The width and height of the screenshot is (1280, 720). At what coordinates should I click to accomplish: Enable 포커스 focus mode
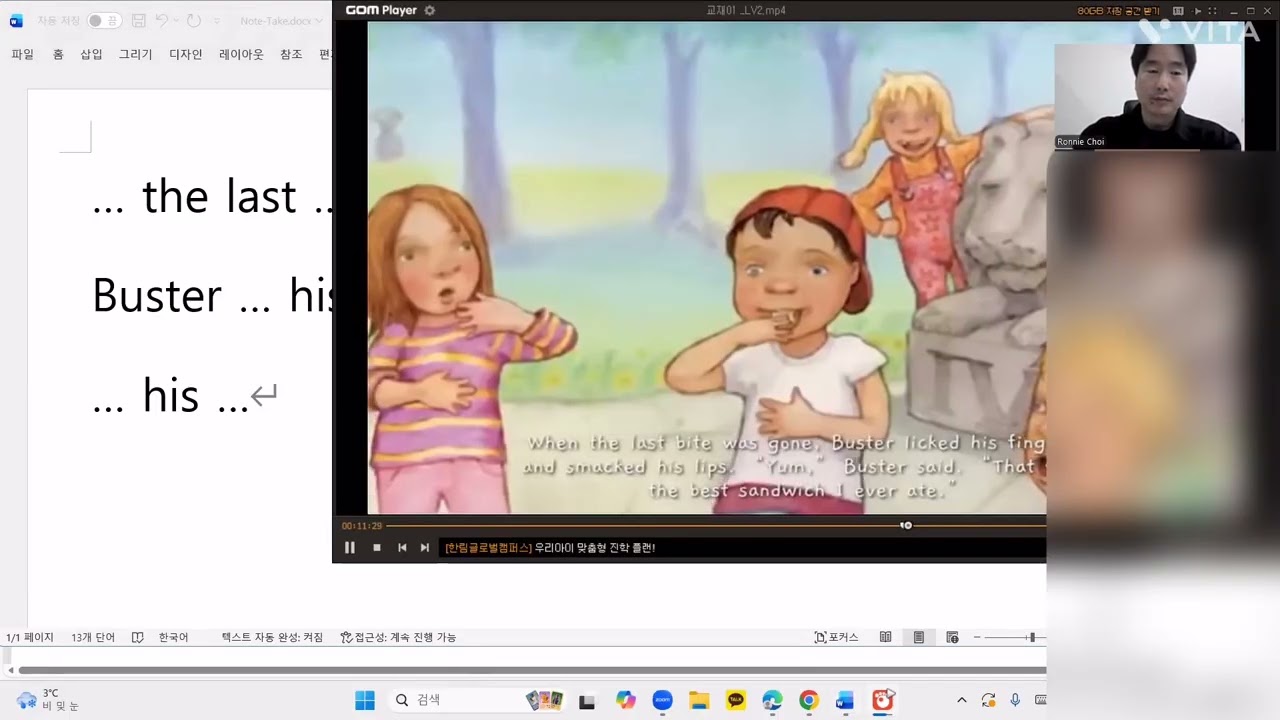tap(836, 637)
